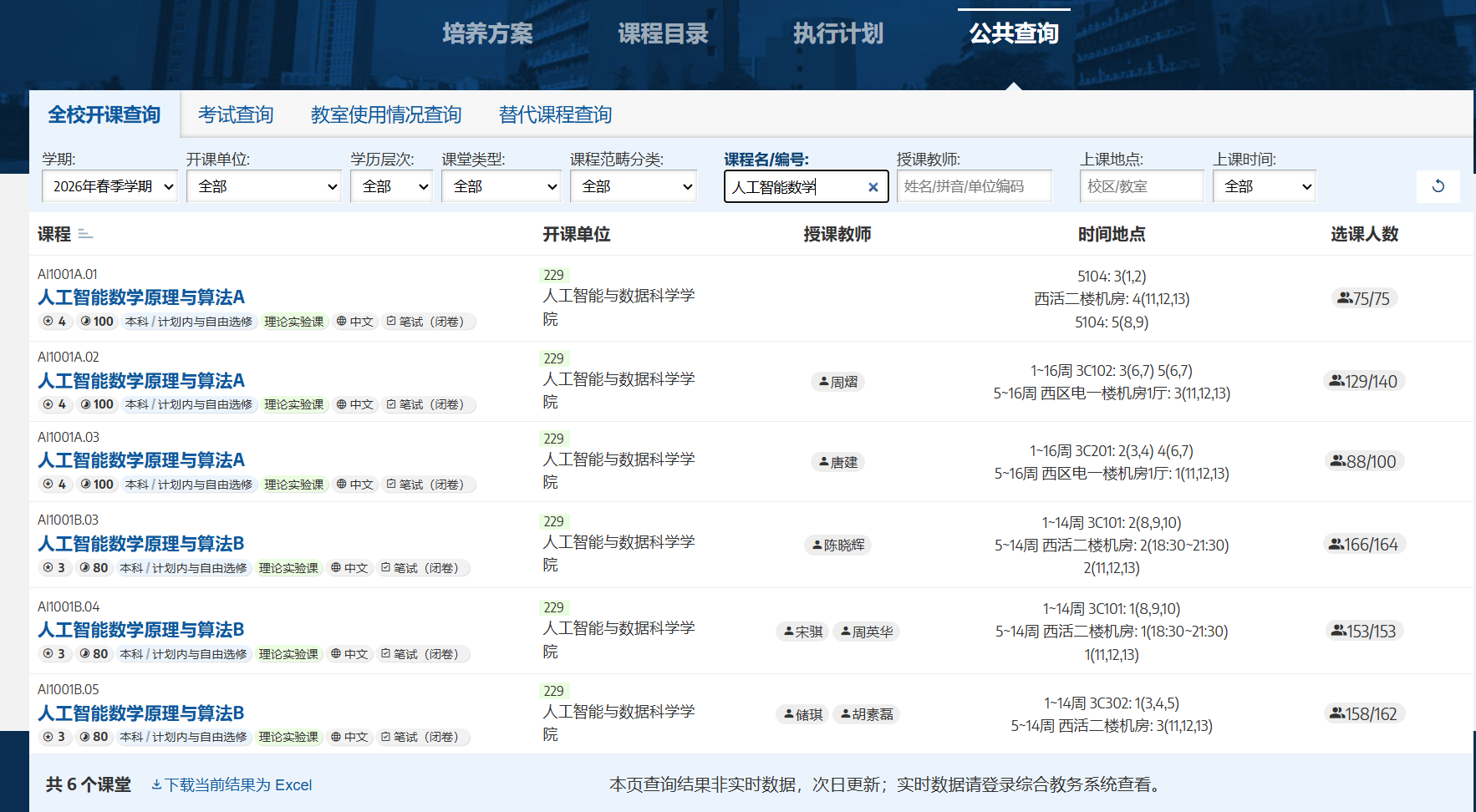
Task: Click the enrollment badge 75/75
Action: click(x=1363, y=298)
